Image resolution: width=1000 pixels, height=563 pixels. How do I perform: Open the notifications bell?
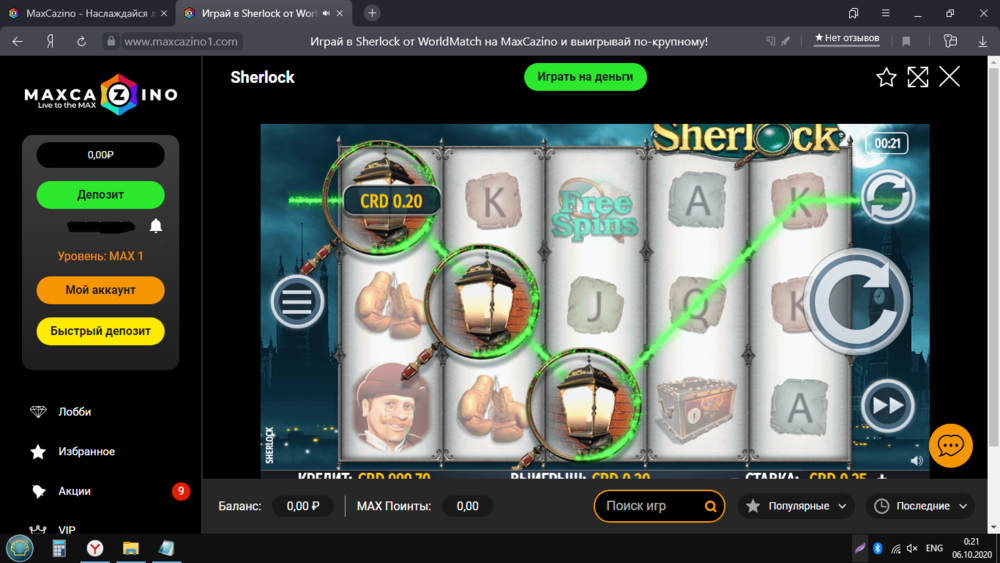pyautogui.click(x=156, y=226)
